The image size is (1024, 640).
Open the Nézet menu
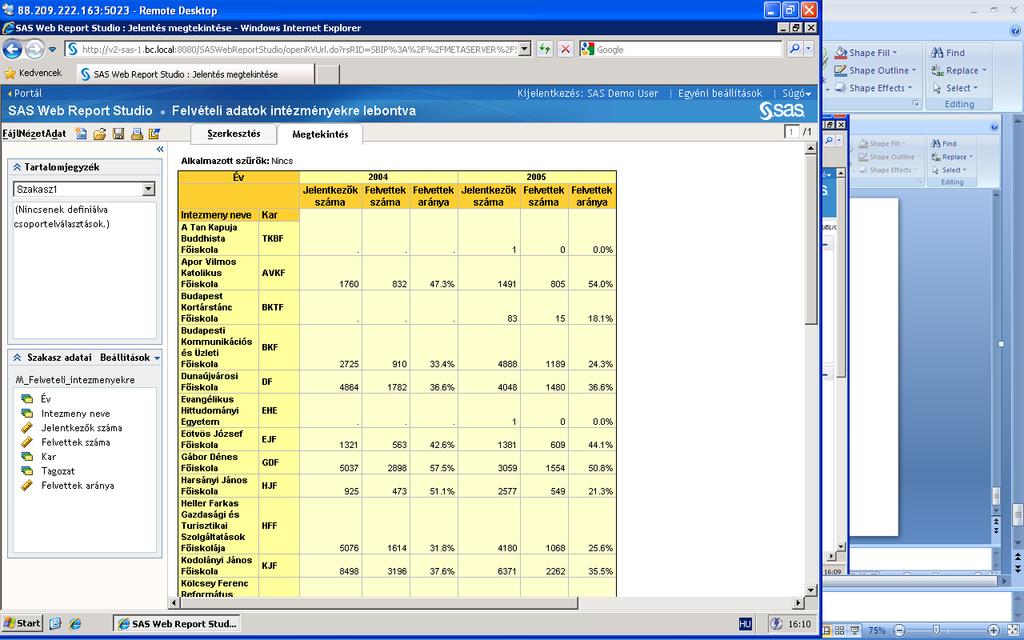tap(31, 134)
